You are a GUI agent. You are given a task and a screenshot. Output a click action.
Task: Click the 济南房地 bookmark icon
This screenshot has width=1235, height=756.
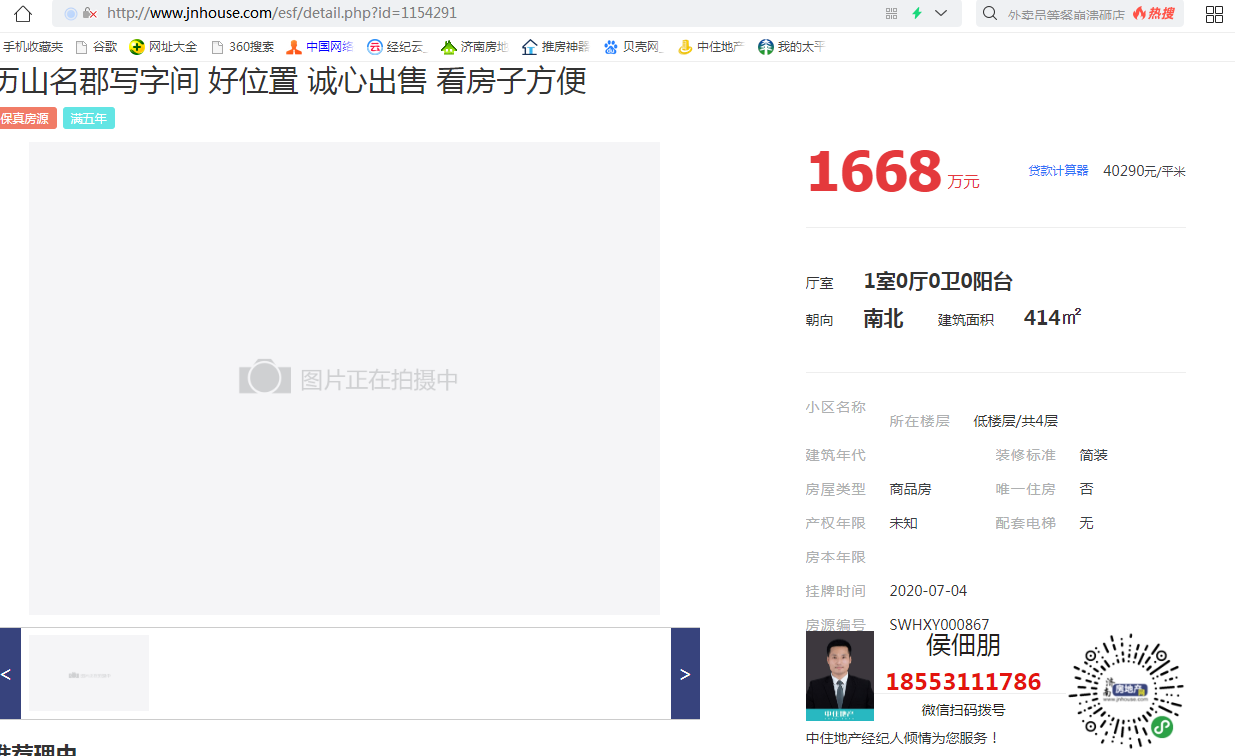[449, 46]
